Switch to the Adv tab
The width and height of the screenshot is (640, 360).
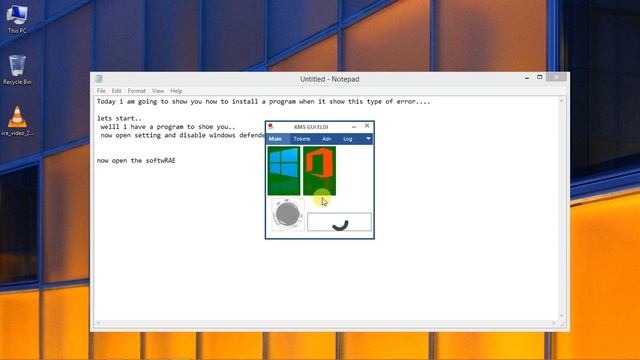tap(327, 139)
